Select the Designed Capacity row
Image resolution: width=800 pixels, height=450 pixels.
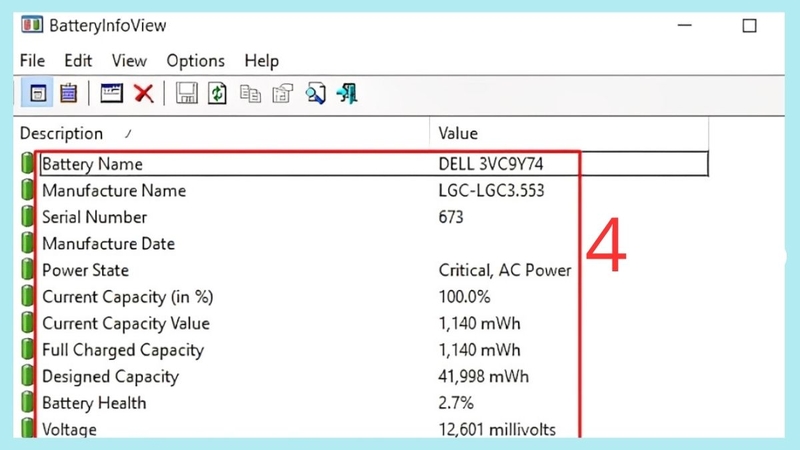pos(364,376)
